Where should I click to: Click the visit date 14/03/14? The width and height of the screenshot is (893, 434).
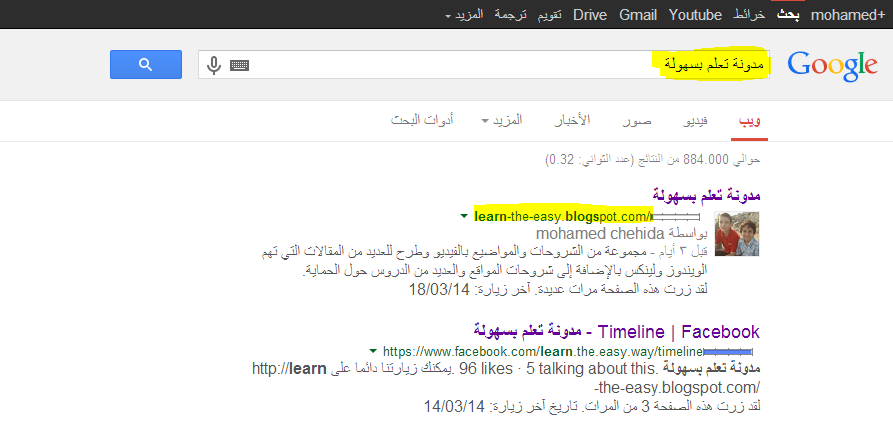tap(454, 407)
